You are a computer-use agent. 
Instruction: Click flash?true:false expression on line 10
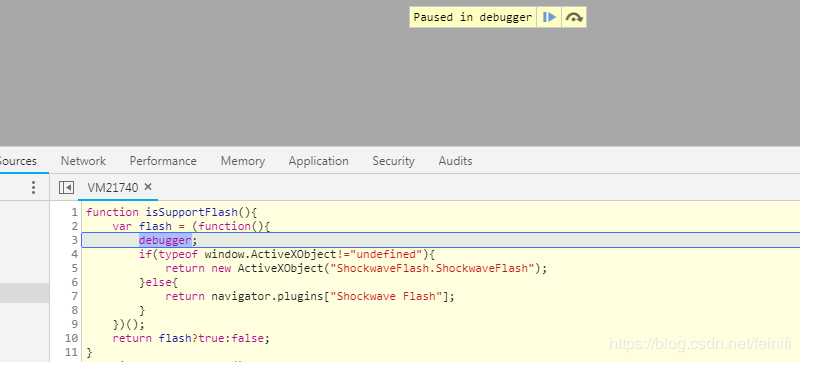tap(212, 339)
